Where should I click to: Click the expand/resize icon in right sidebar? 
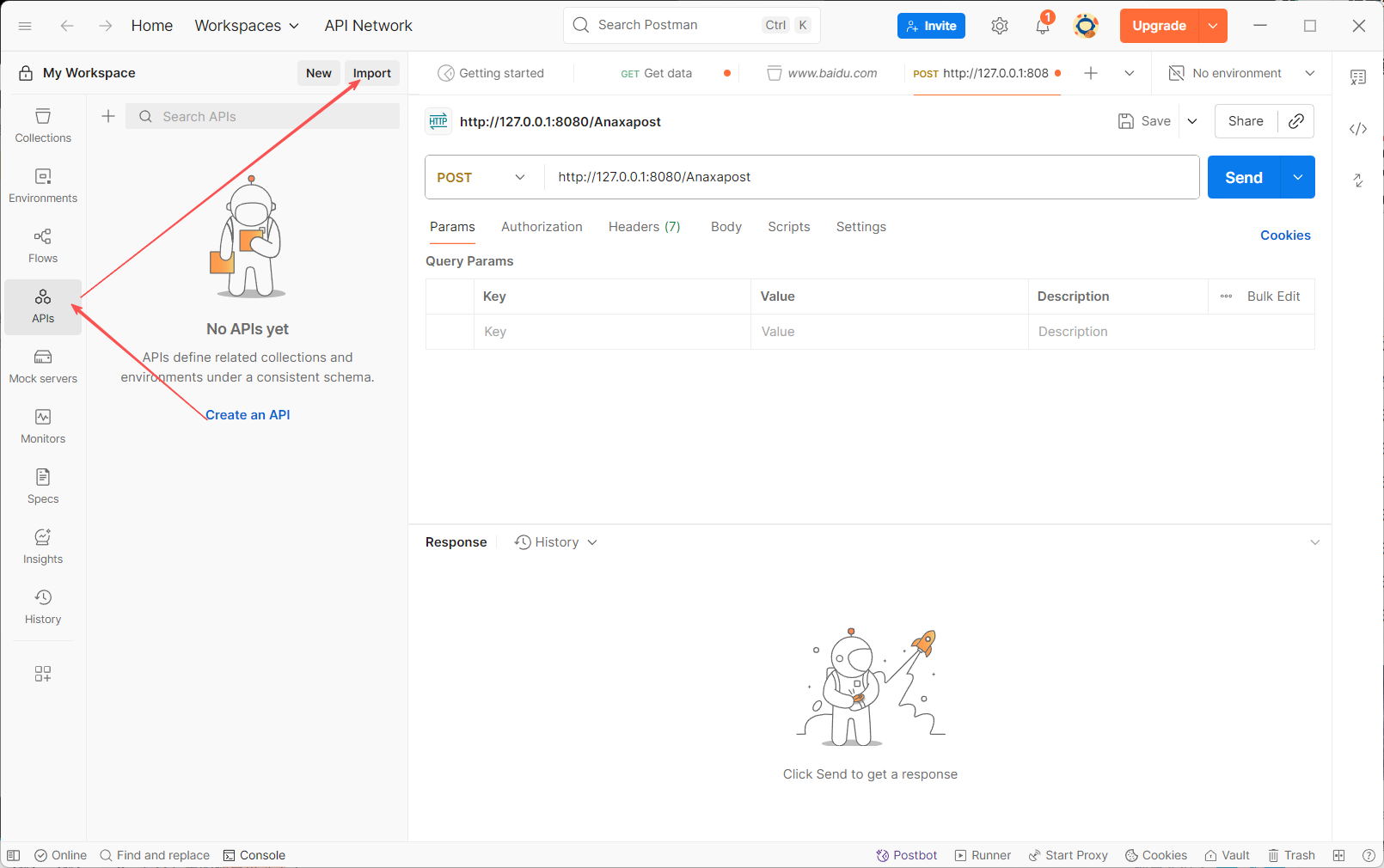click(x=1358, y=180)
